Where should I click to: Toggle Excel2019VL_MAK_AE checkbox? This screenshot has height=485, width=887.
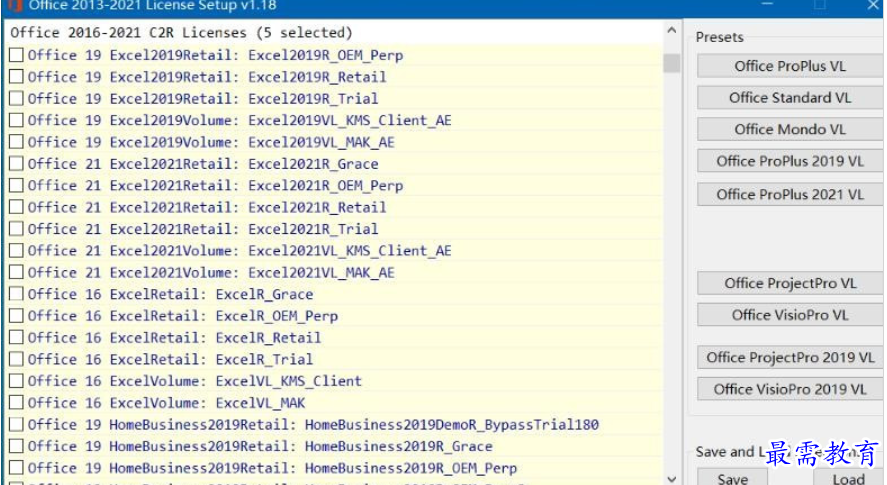point(16,141)
